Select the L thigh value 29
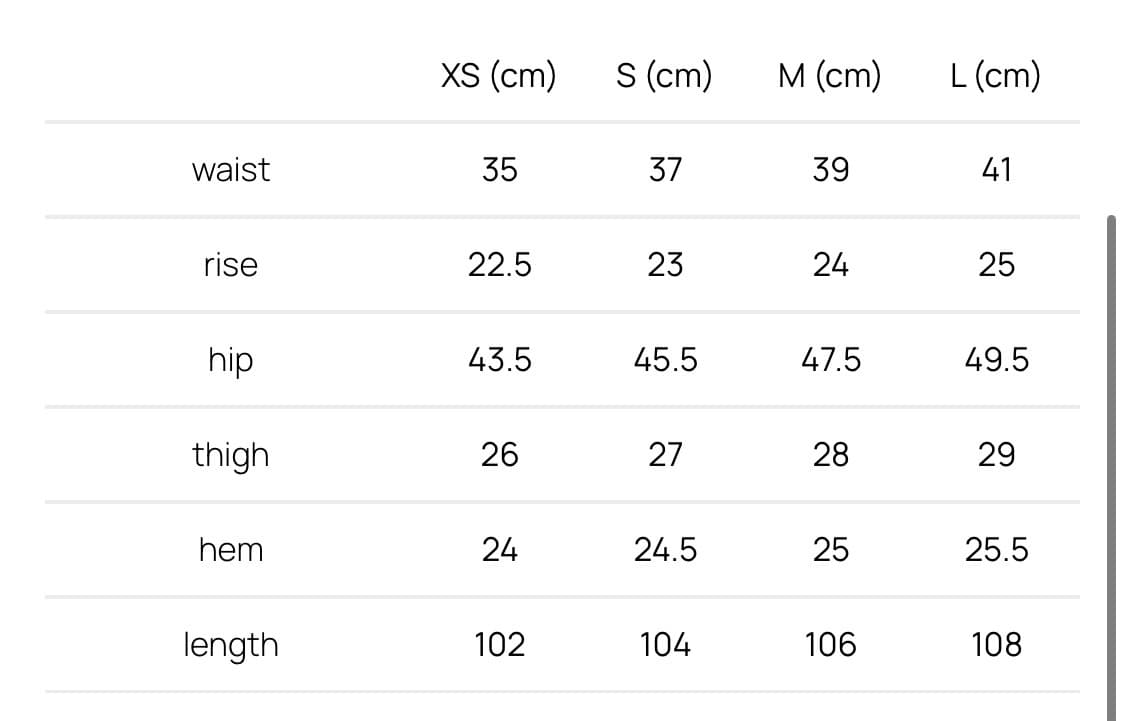This screenshot has height=721, width=1125. [x=996, y=455]
